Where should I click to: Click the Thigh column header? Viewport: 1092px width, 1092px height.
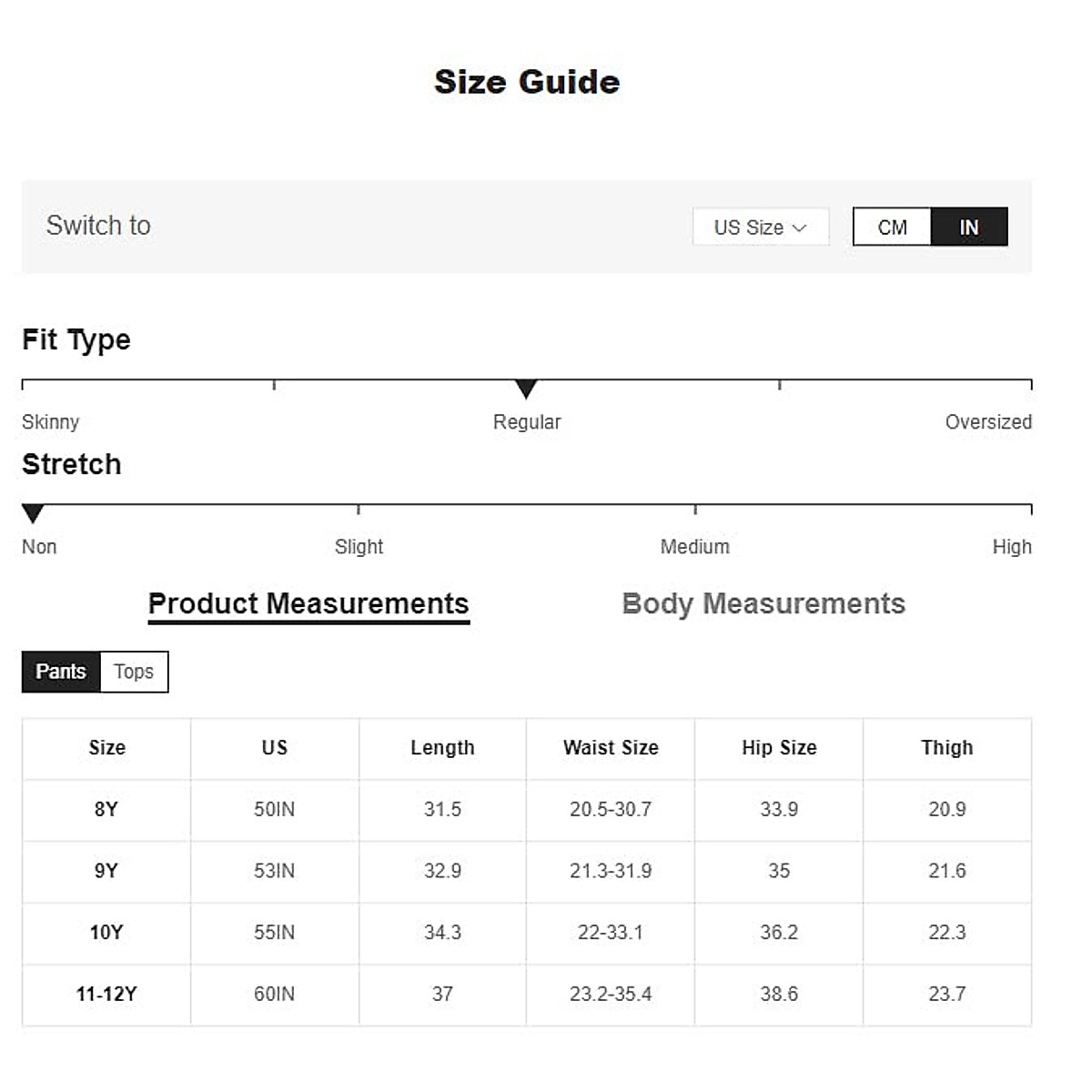click(947, 748)
